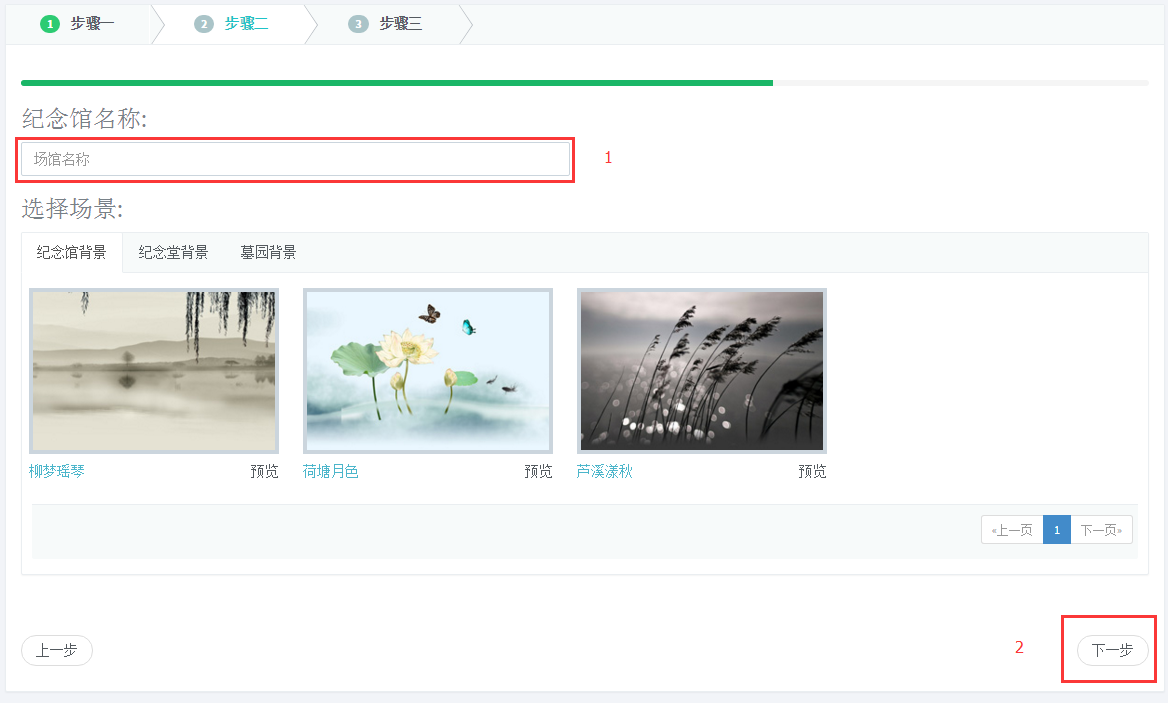Switch to 纪念馆背景 tab

(72, 253)
